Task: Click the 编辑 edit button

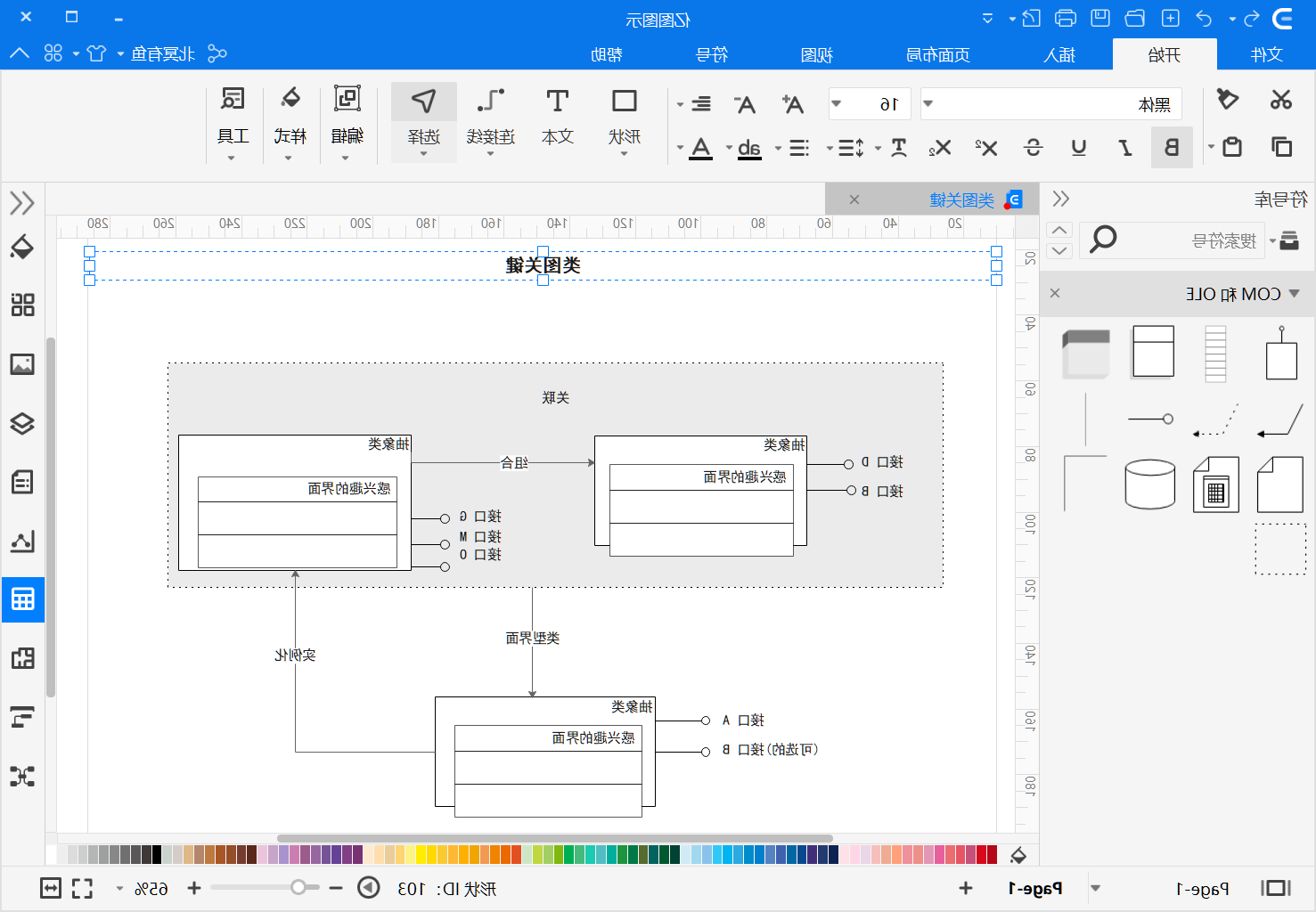Action: (347, 121)
